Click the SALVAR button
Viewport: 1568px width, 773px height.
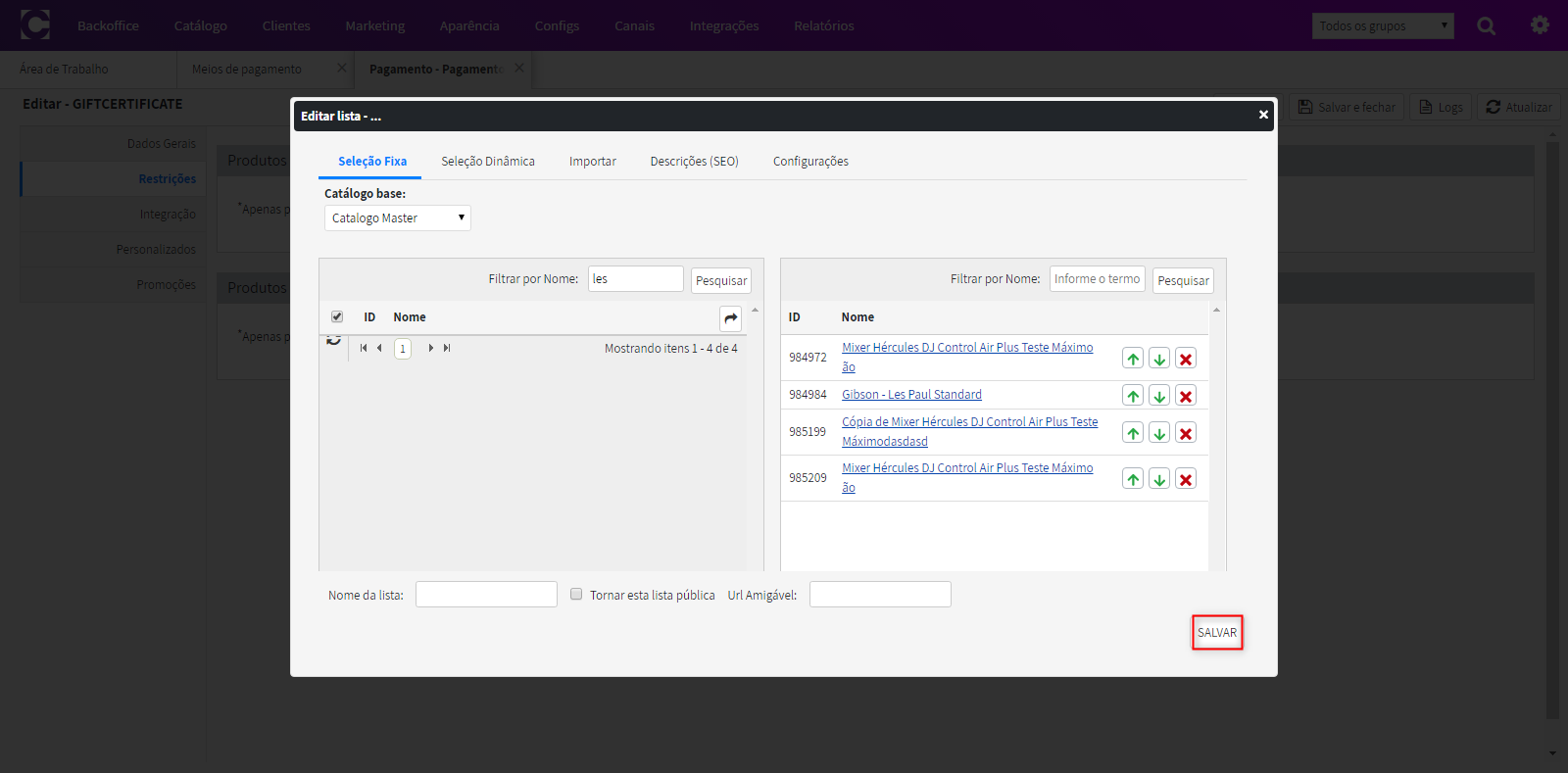point(1217,632)
